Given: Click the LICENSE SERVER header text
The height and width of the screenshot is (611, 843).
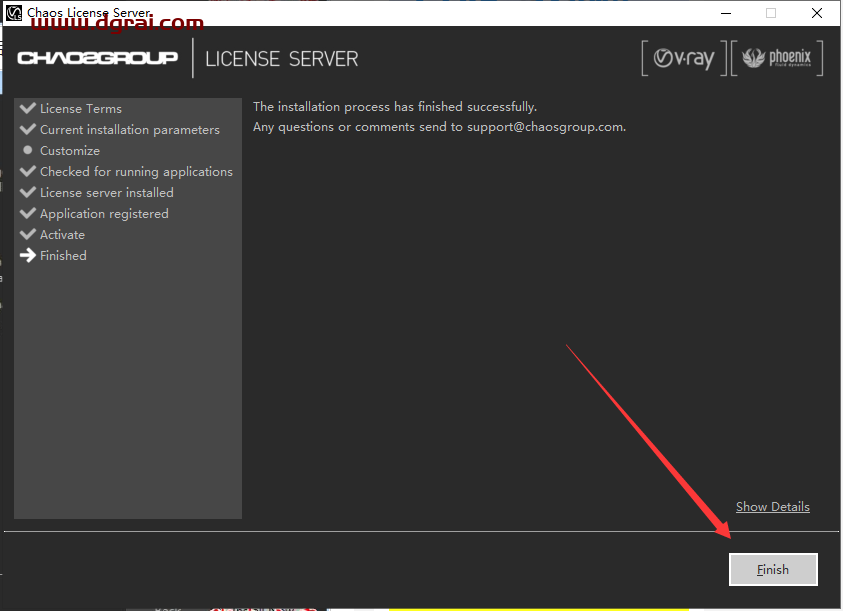Looking at the screenshot, I should click(x=281, y=59).
